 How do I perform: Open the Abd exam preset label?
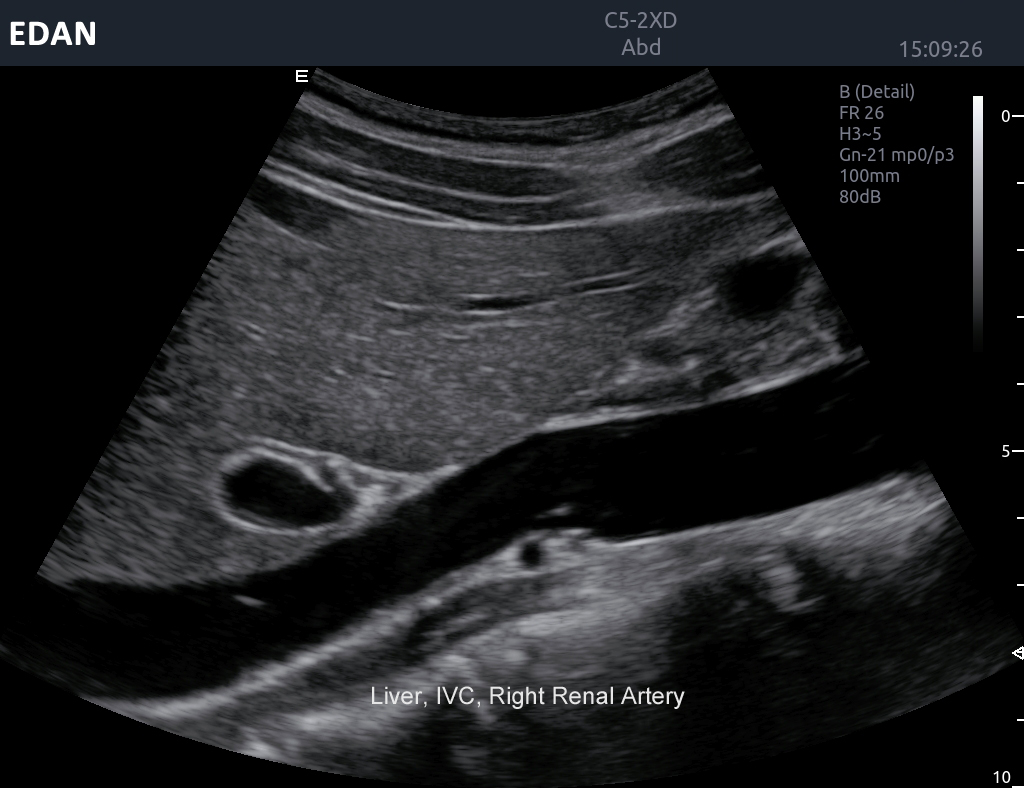point(641,47)
